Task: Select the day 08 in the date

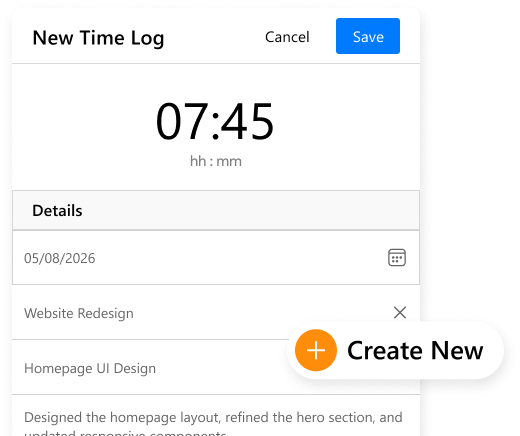Action: click(x=52, y=258)
